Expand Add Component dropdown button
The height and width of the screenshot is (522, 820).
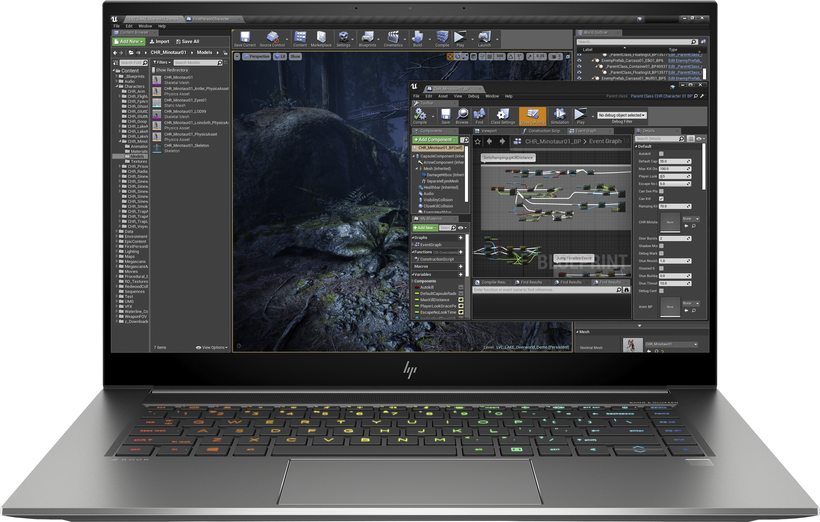coord(435,140)
